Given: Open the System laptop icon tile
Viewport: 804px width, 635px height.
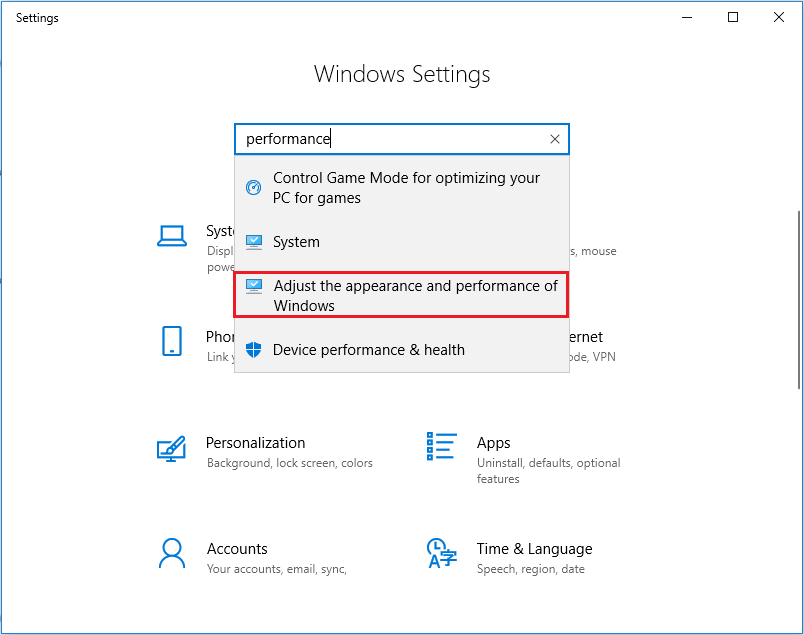Looking at the screenshot, I should pos(172,236).
